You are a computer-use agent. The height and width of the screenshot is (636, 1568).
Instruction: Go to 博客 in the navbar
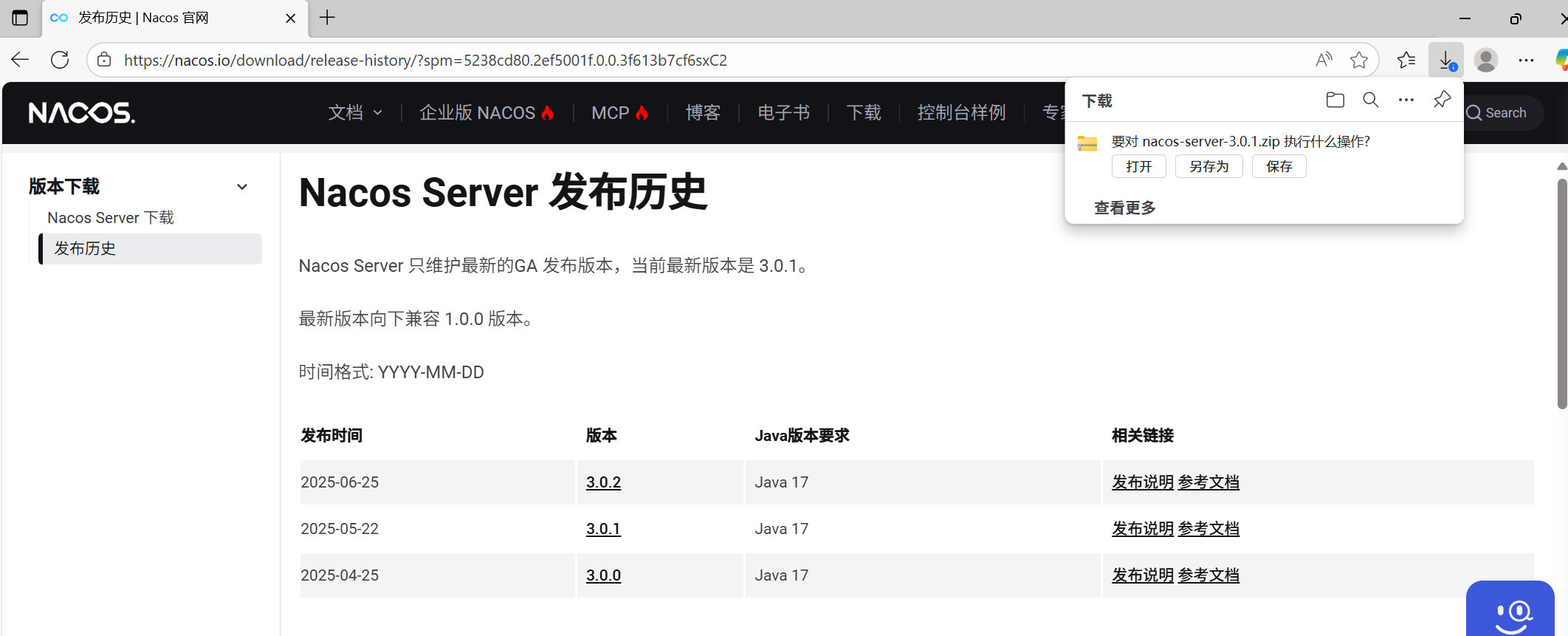(703, 112)
